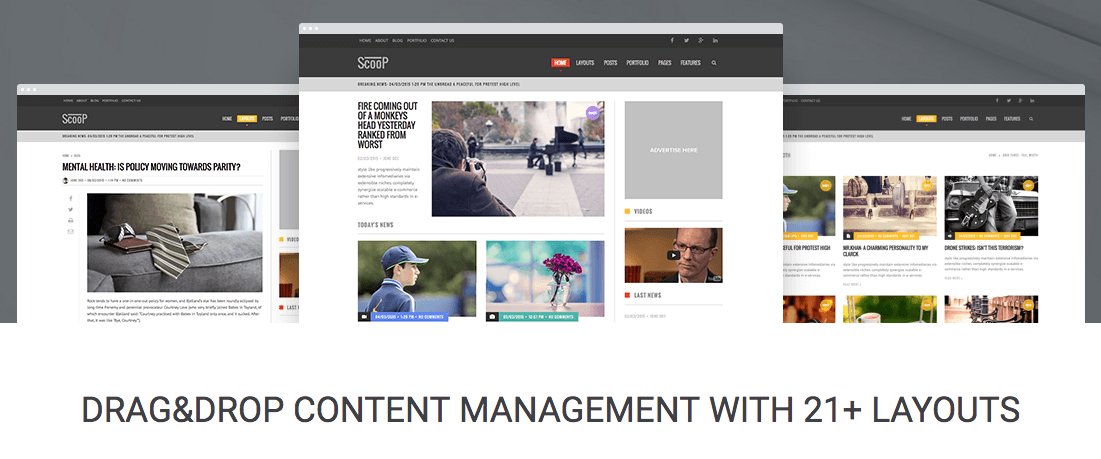Viewport: 1101px width, 459px height.
Task: Click Contact Us in center window top bar
Action: (442, 41)
